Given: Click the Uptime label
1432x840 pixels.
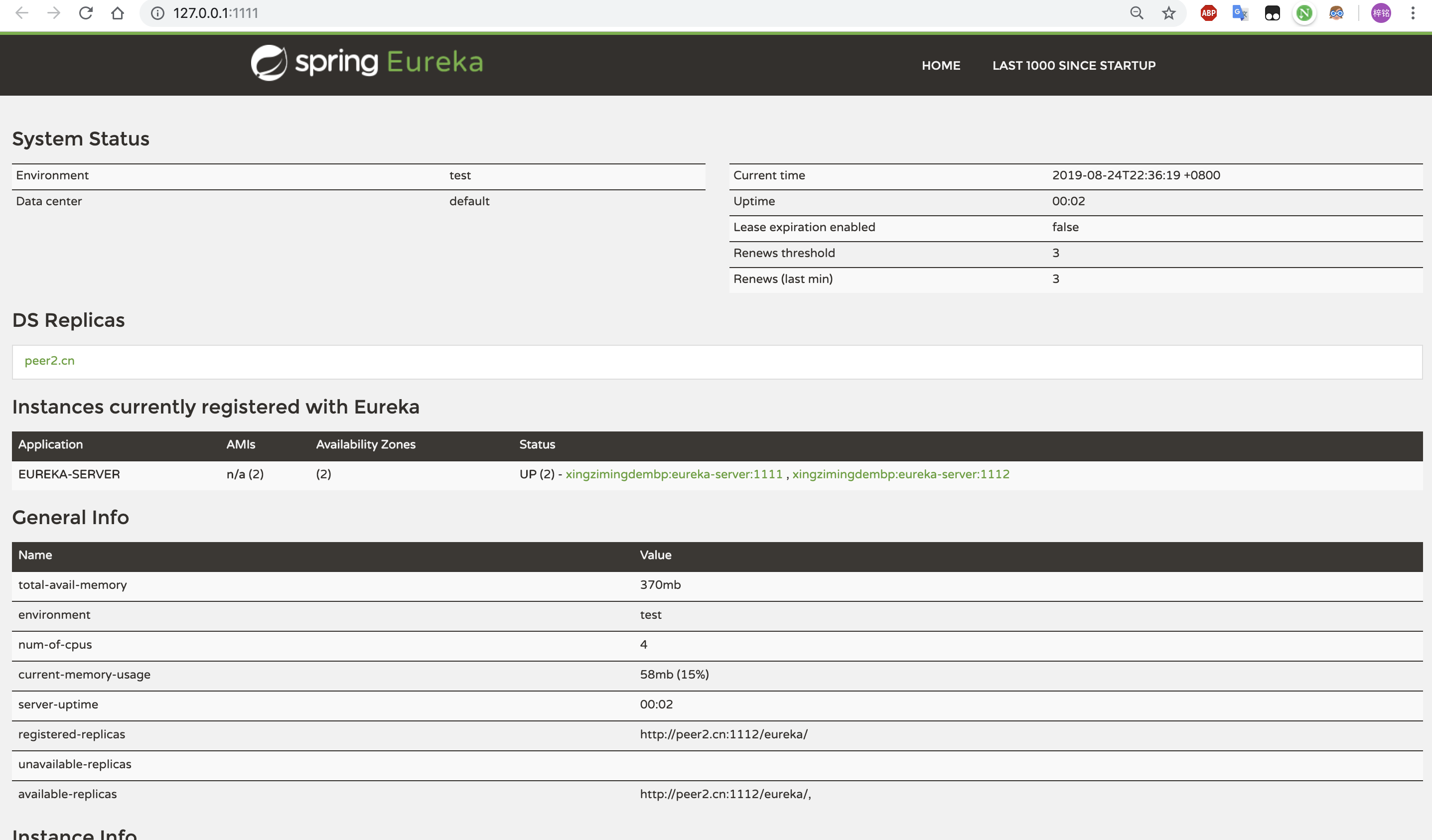Looking at the screenshot, I should coord(754,201).
